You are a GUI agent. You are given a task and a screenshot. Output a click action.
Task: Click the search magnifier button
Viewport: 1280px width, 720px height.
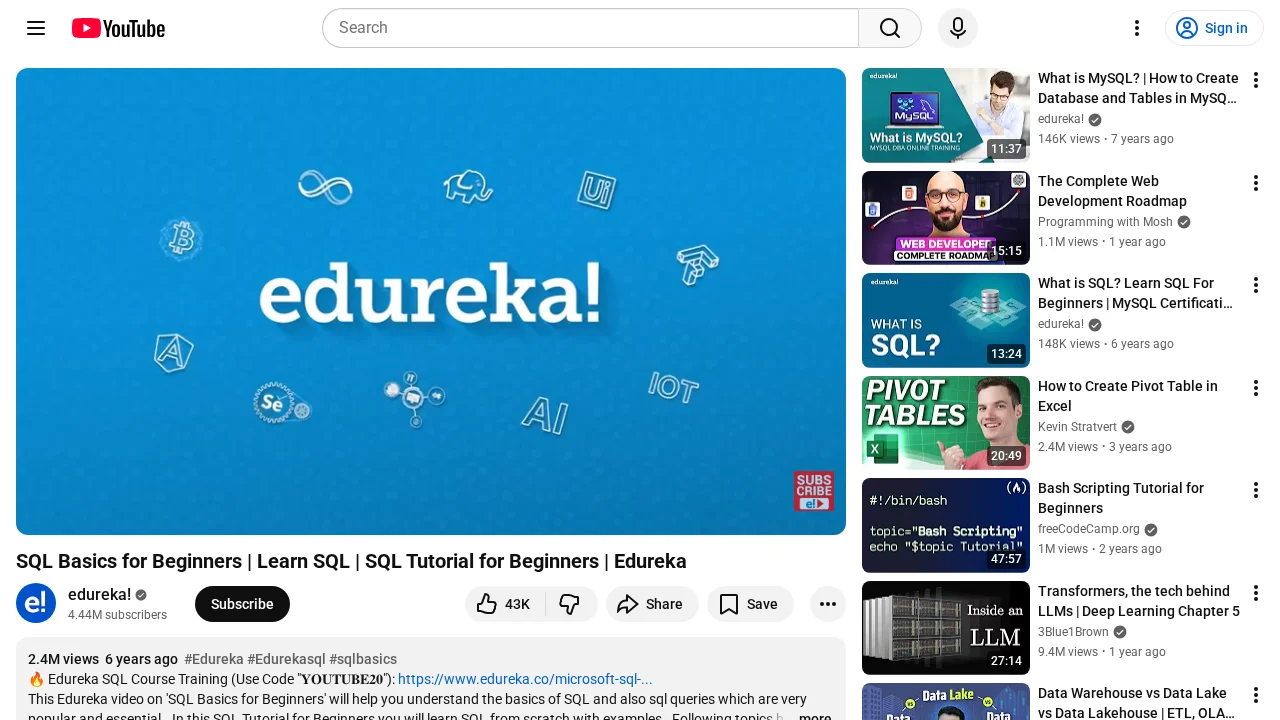[x=890, y=28]
